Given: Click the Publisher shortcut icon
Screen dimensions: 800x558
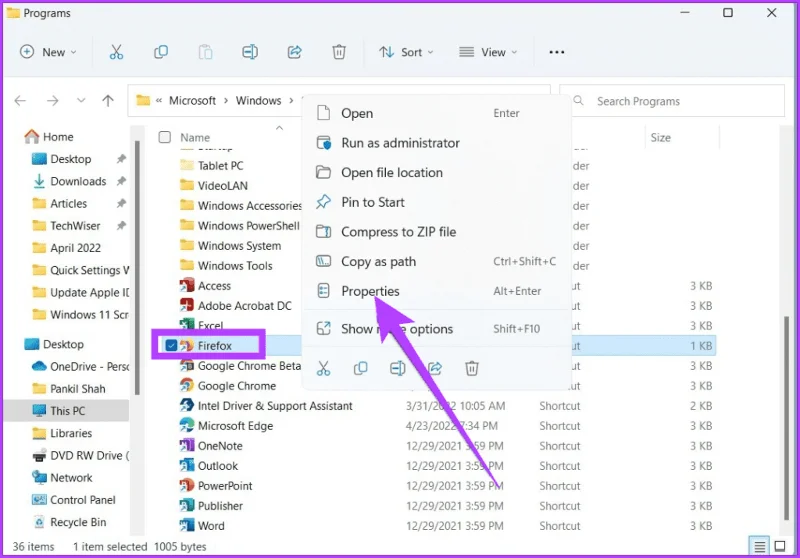Looking at the screenshot, I should point(187,505).
